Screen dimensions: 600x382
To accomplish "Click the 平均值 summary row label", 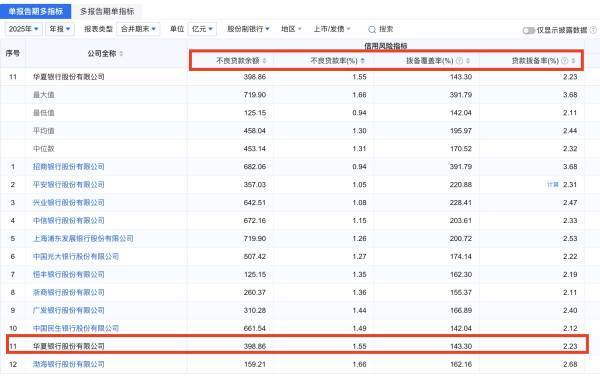I will [44, 131].
